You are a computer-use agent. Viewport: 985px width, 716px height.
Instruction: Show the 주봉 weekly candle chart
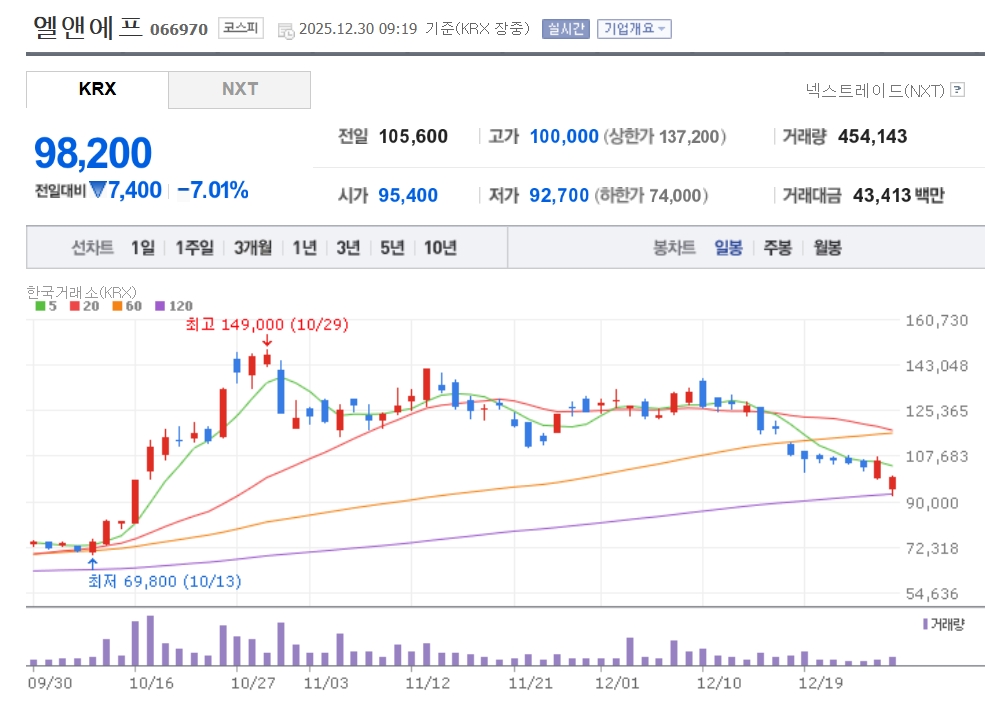tap(777, 248)
